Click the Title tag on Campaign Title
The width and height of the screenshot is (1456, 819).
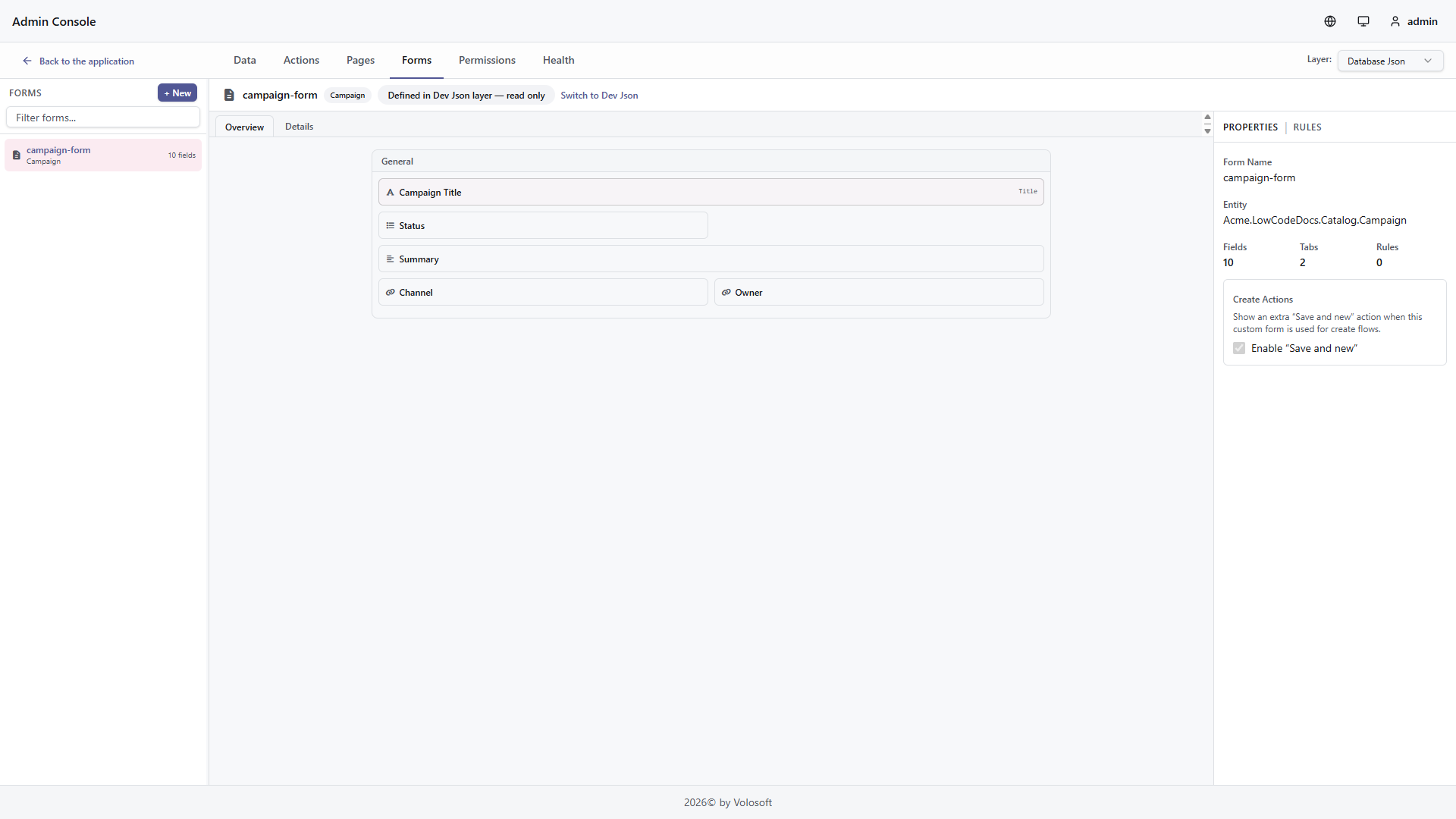coord(1028,191)
